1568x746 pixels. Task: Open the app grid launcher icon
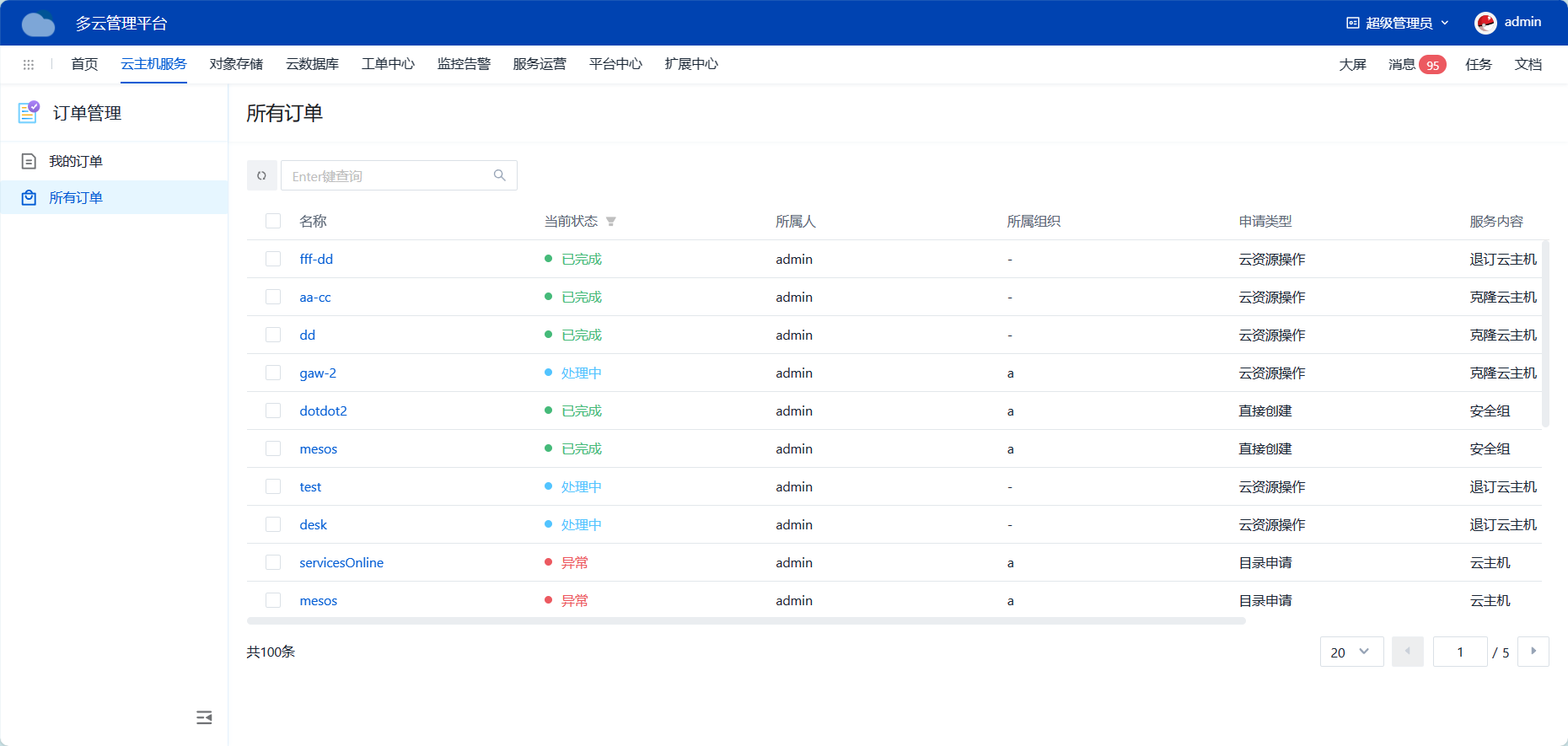pos(29,65)
